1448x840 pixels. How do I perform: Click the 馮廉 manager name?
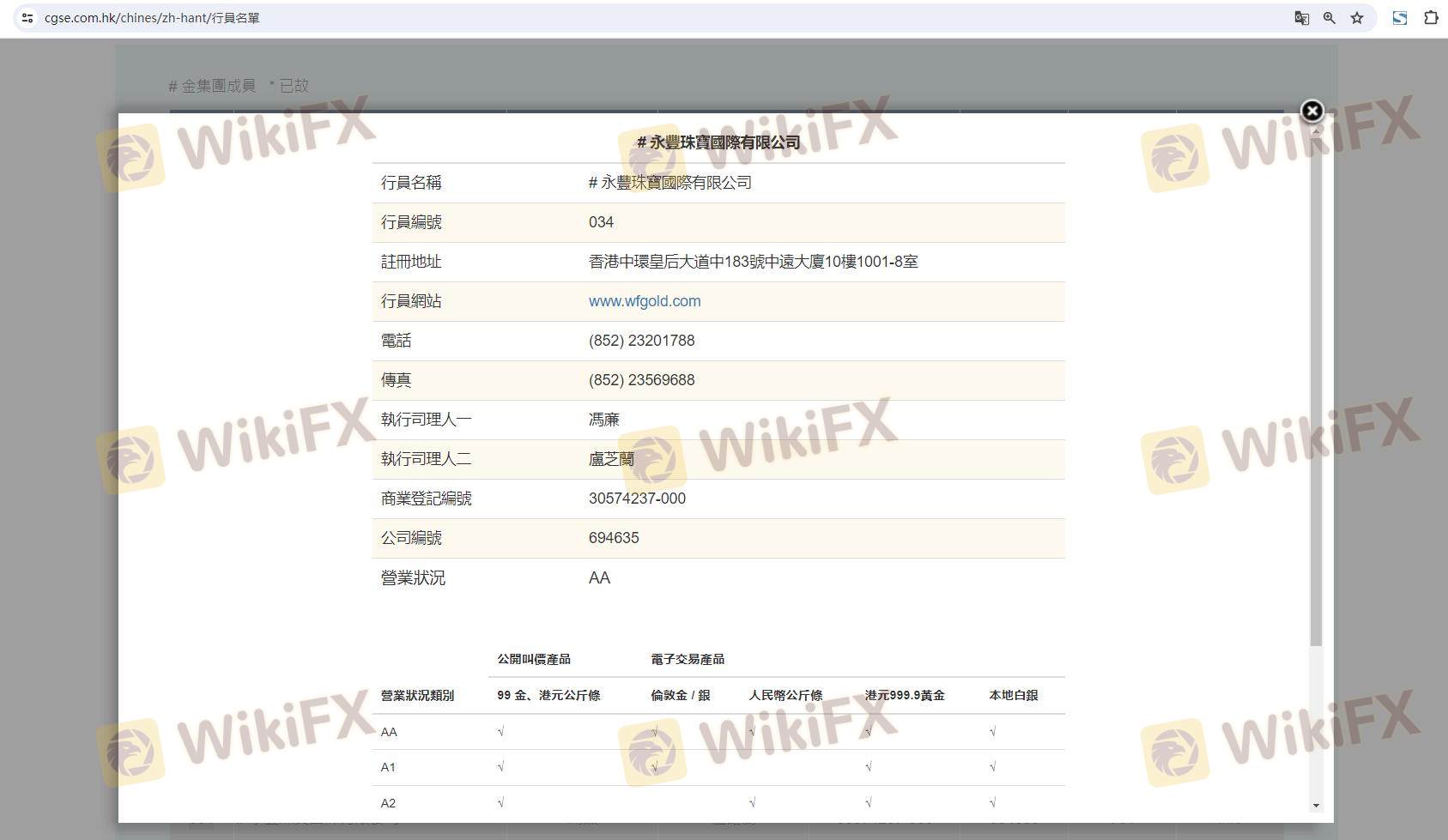[604, 420]
